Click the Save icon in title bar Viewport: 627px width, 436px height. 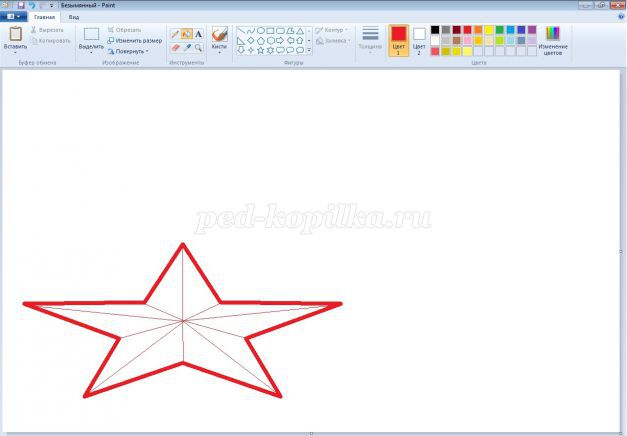tap(21, 5)
